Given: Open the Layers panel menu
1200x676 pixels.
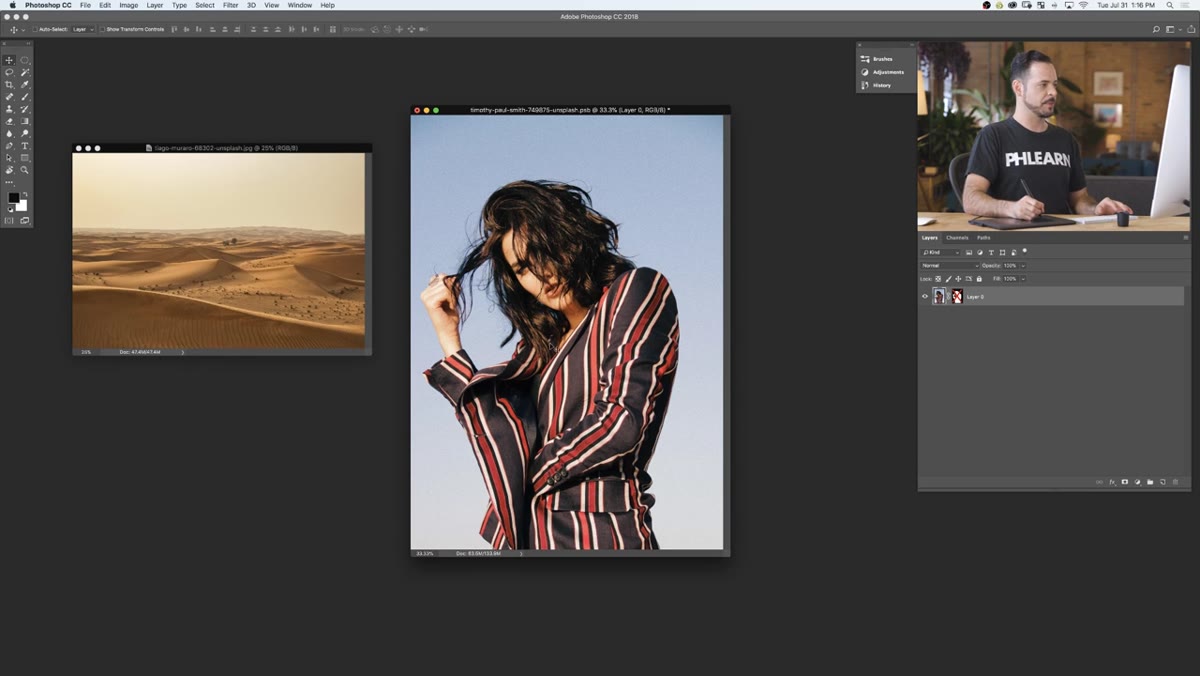Looking at the screenshot, I should 1186,238.
